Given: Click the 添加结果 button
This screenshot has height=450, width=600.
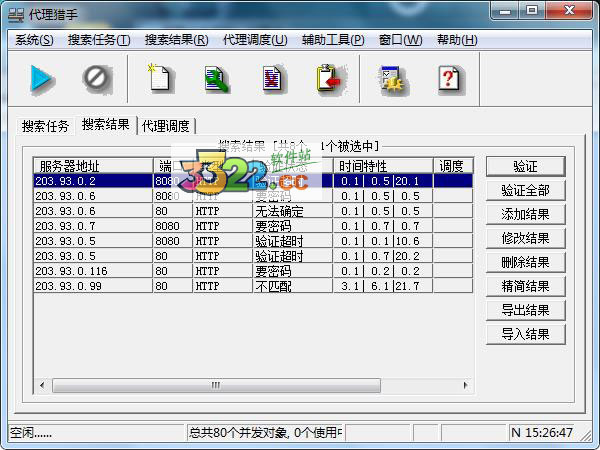Looking at the screenshot, I should click(x=525, y=214).
